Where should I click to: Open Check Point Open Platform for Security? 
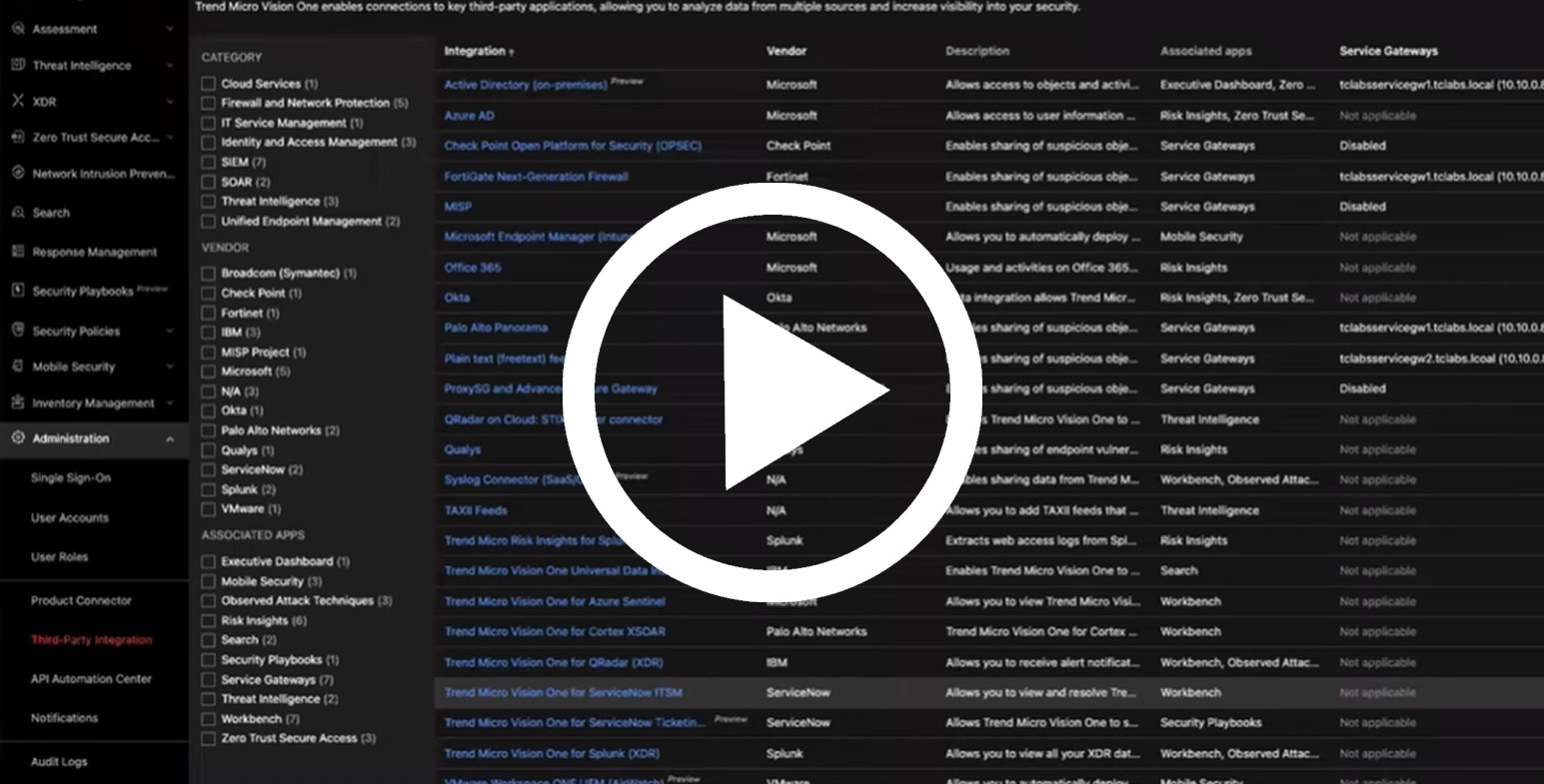(x=573, y=146)
